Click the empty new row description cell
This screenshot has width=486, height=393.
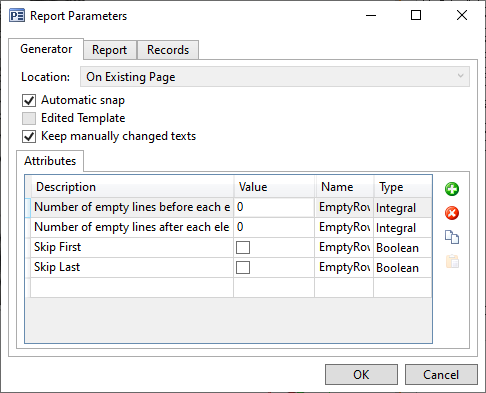[132, 287]
